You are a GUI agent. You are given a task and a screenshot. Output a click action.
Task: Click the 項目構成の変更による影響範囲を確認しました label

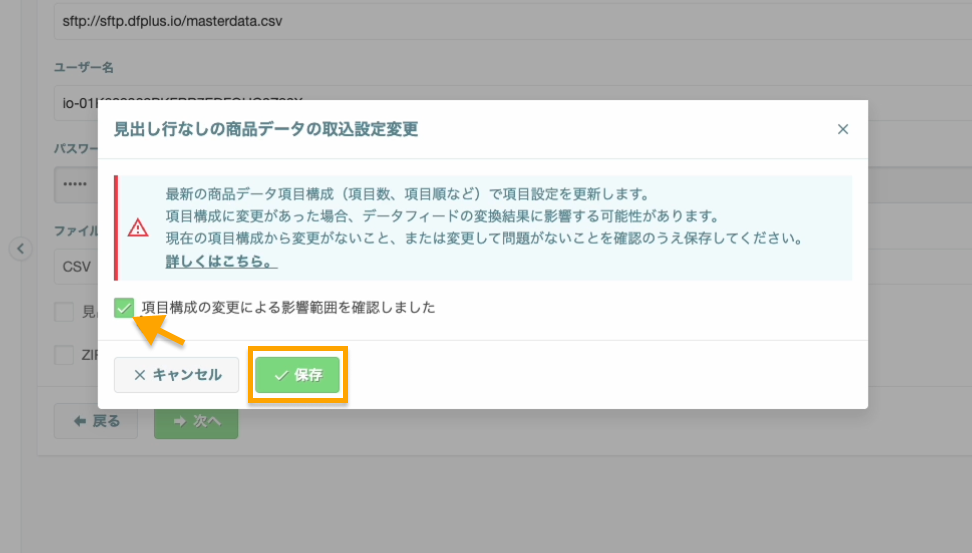pos(288,307)
